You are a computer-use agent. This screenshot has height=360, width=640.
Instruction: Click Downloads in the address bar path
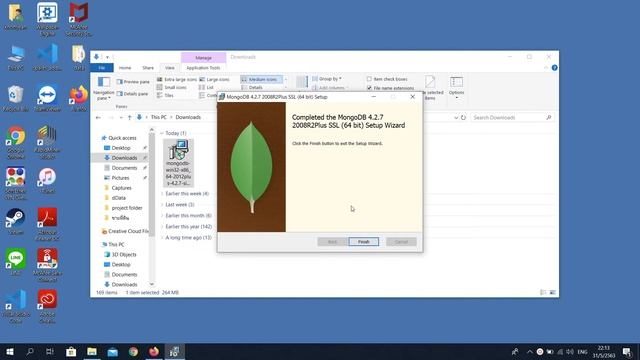click(188, 117)
